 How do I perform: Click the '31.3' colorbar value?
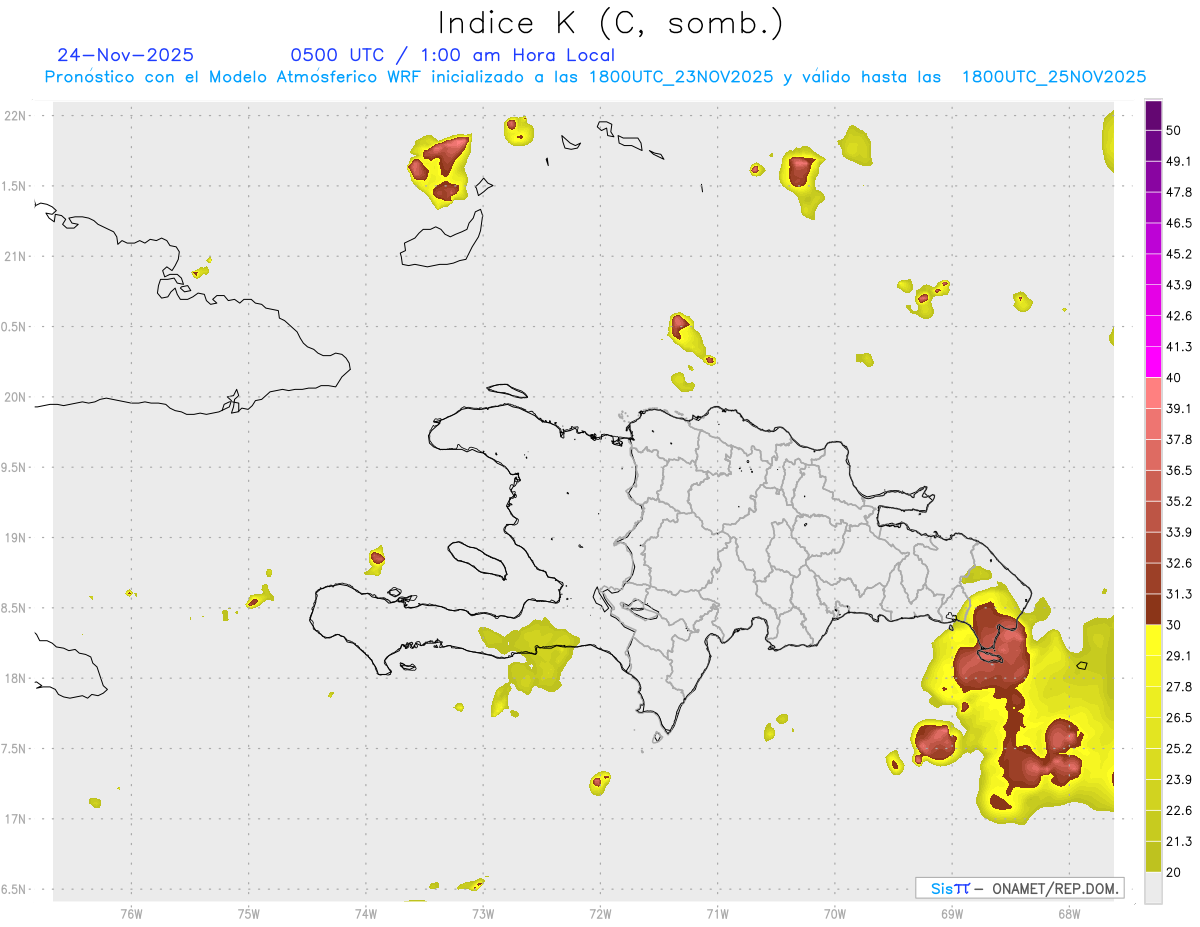click(x=1179, y=594)
